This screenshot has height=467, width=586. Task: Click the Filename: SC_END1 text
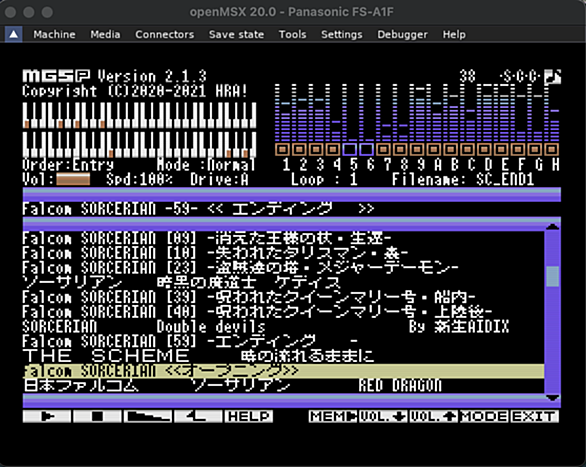[463, 180]
